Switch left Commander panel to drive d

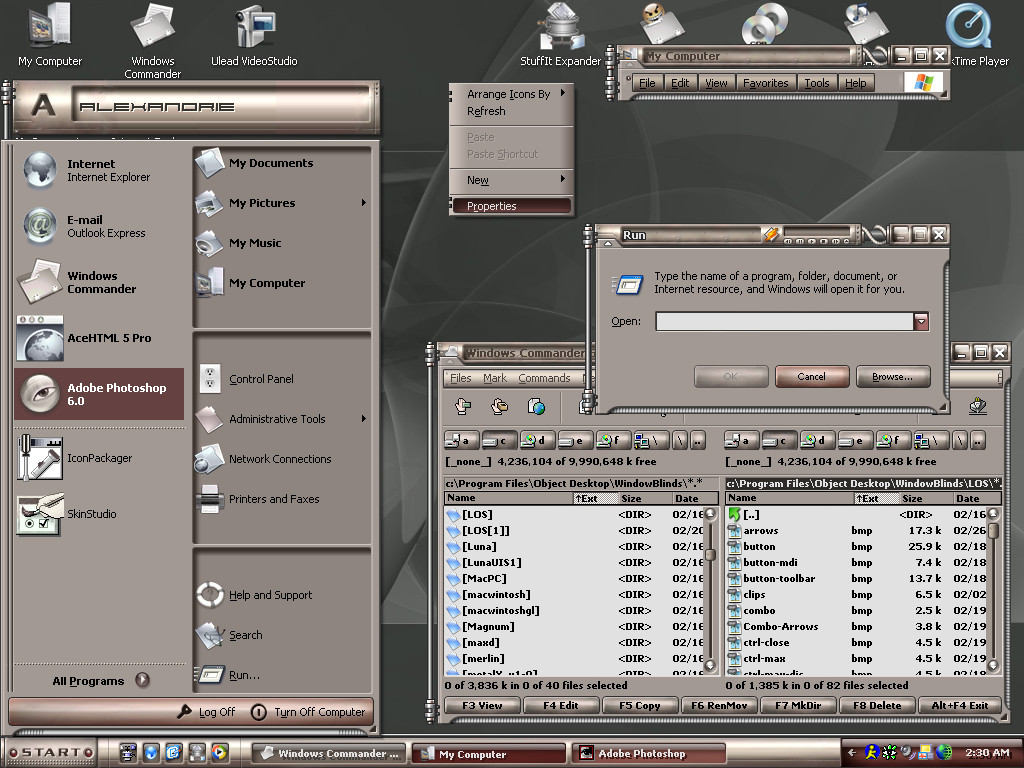(537, 441)
